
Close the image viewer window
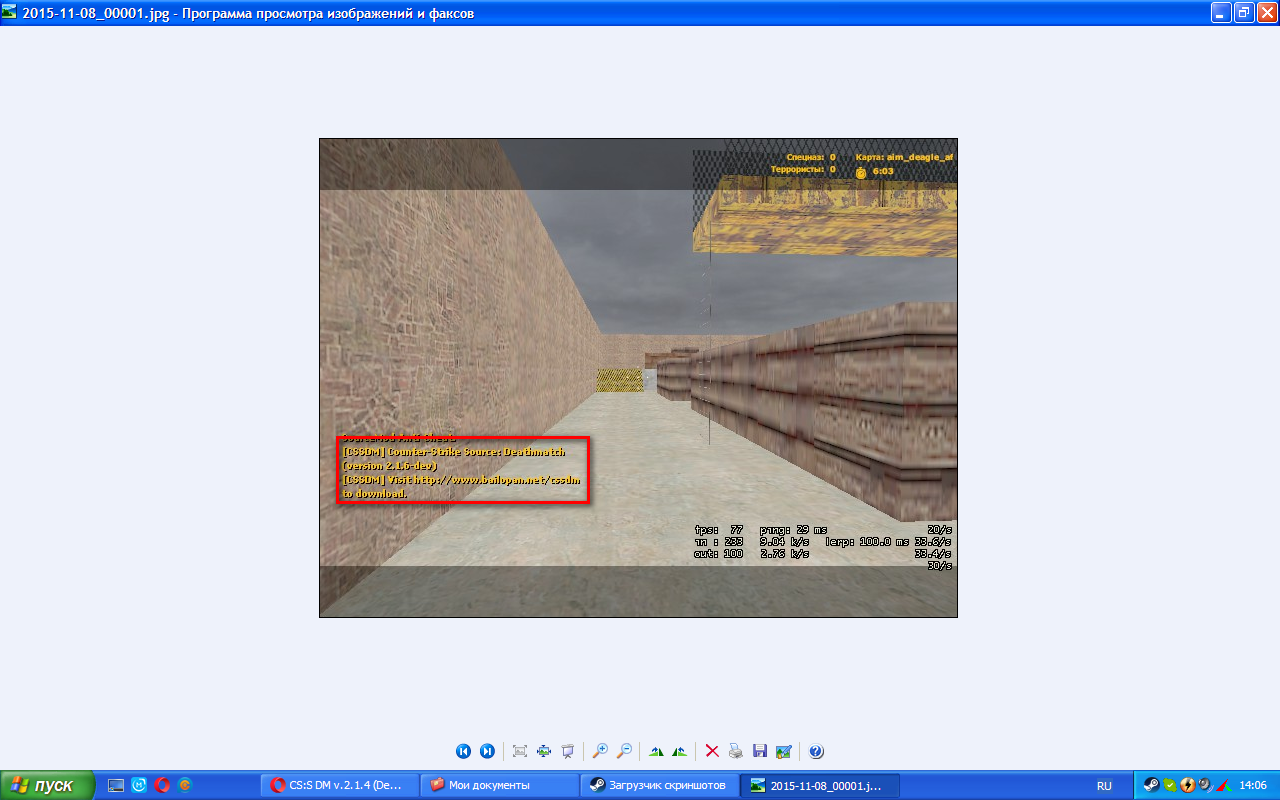pyautogui.click(x=1267, y=13)
